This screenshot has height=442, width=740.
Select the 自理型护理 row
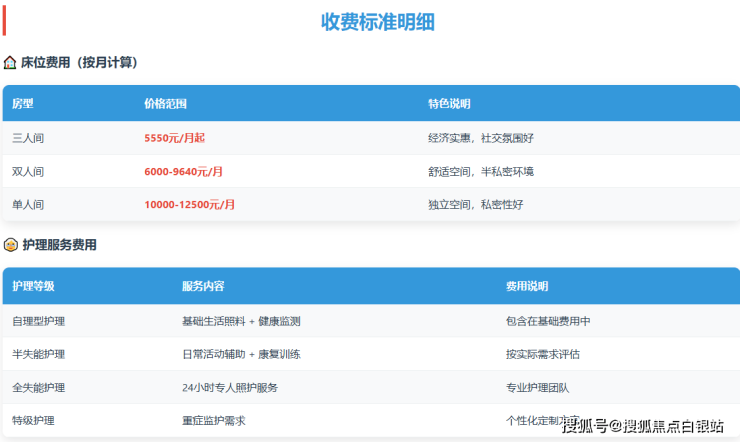click(38, 321)
